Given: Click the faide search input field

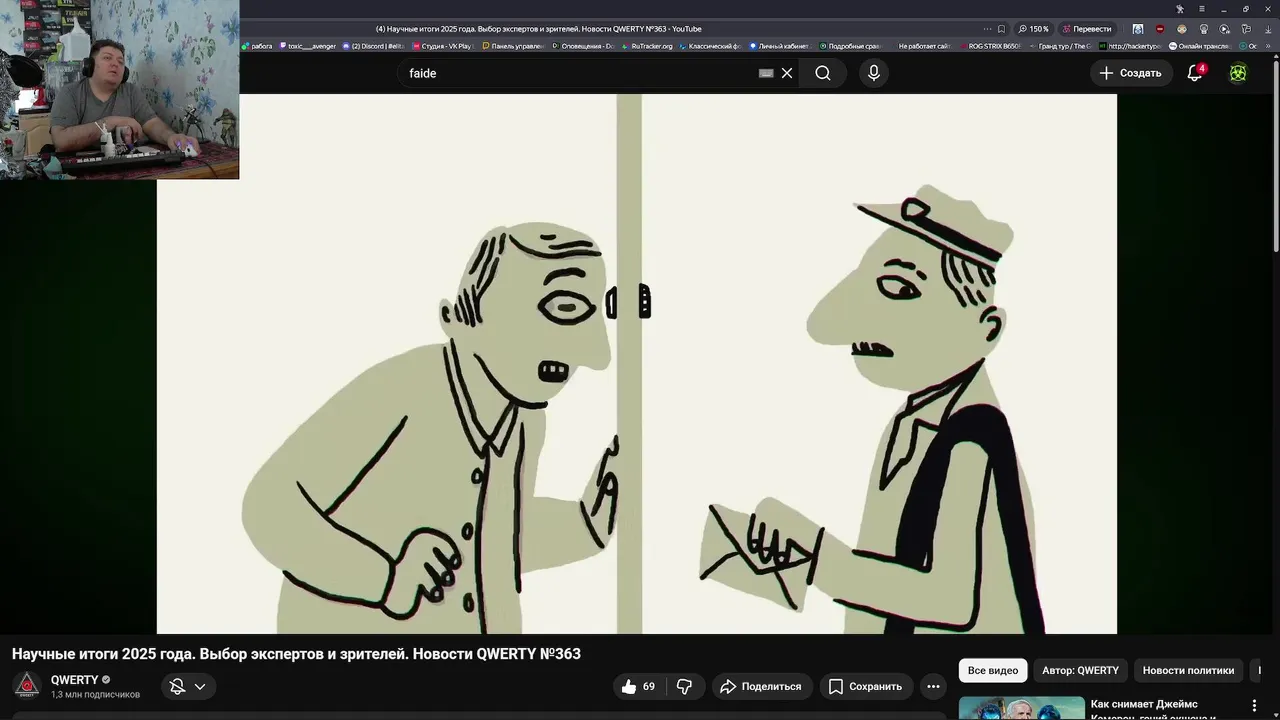Looking at the screenshot, I should [x=580, y=73].
